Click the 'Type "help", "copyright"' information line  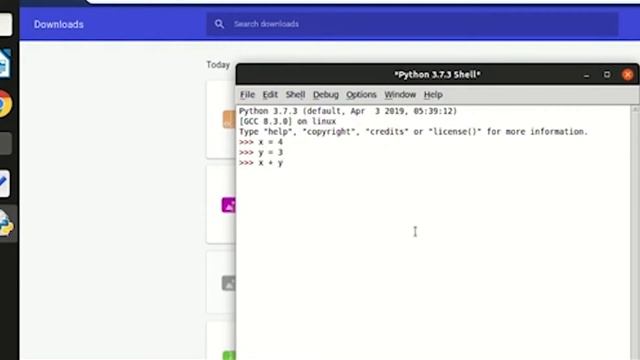click(x=413, y=132)
